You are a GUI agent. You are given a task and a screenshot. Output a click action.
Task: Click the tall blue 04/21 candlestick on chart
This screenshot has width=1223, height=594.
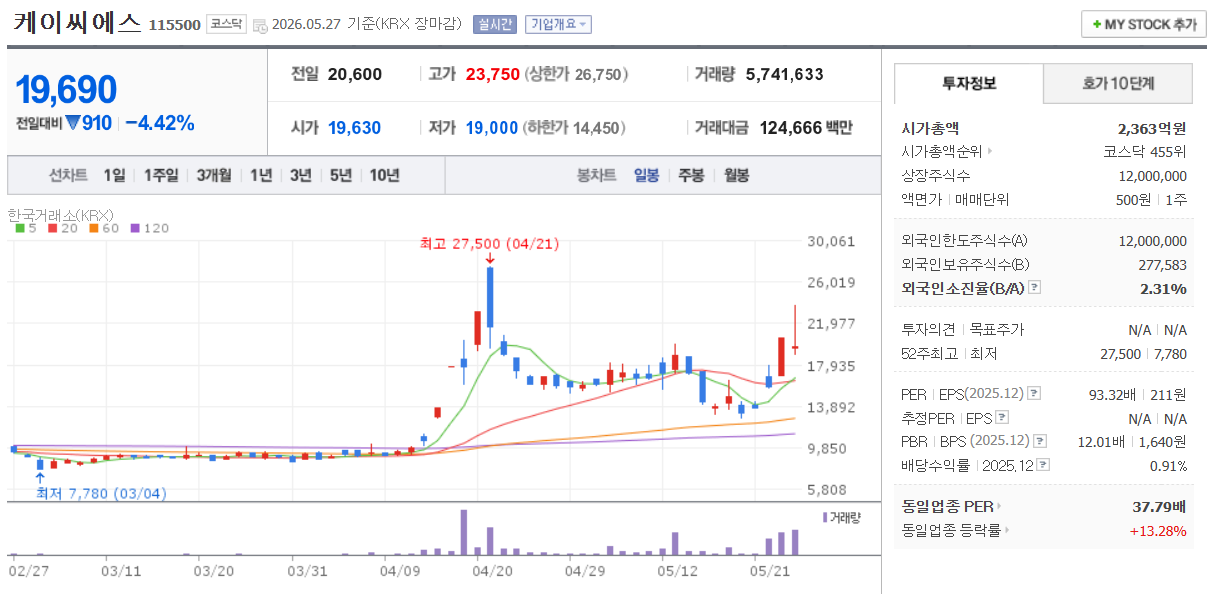click(490, 297)
